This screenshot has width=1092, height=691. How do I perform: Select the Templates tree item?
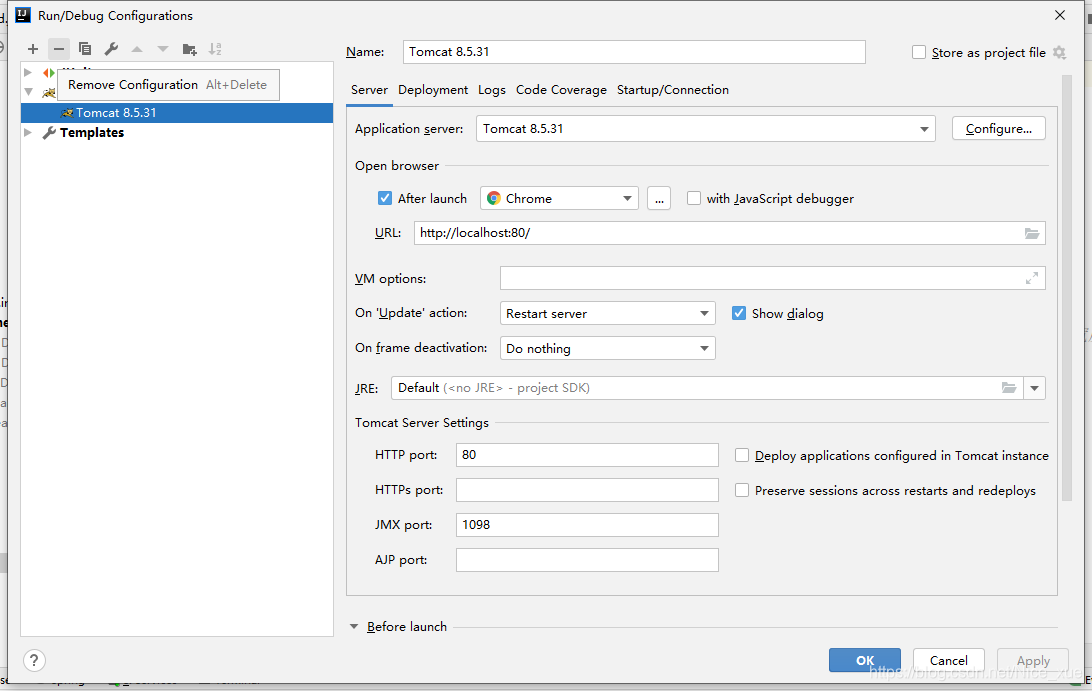point(92,132)
